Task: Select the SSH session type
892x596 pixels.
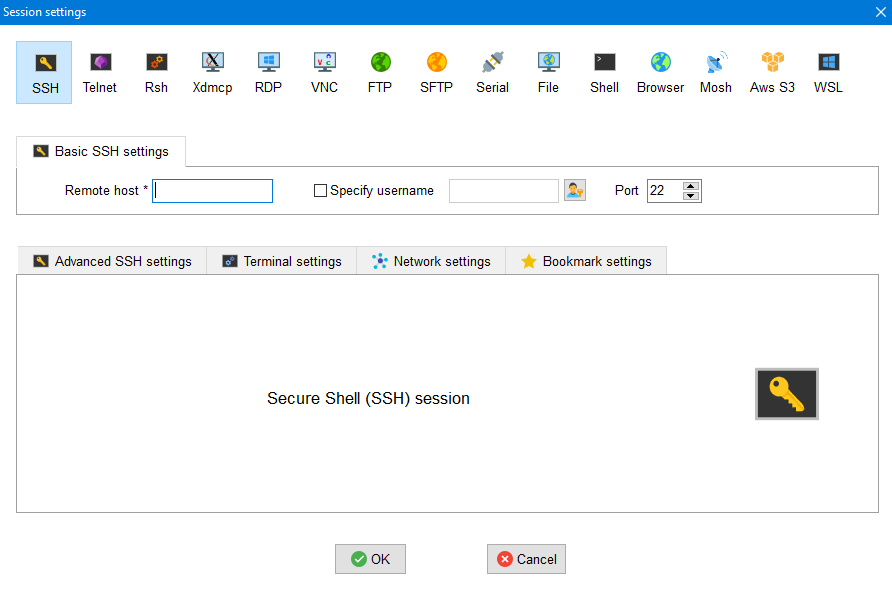Action: coord(44,72)
